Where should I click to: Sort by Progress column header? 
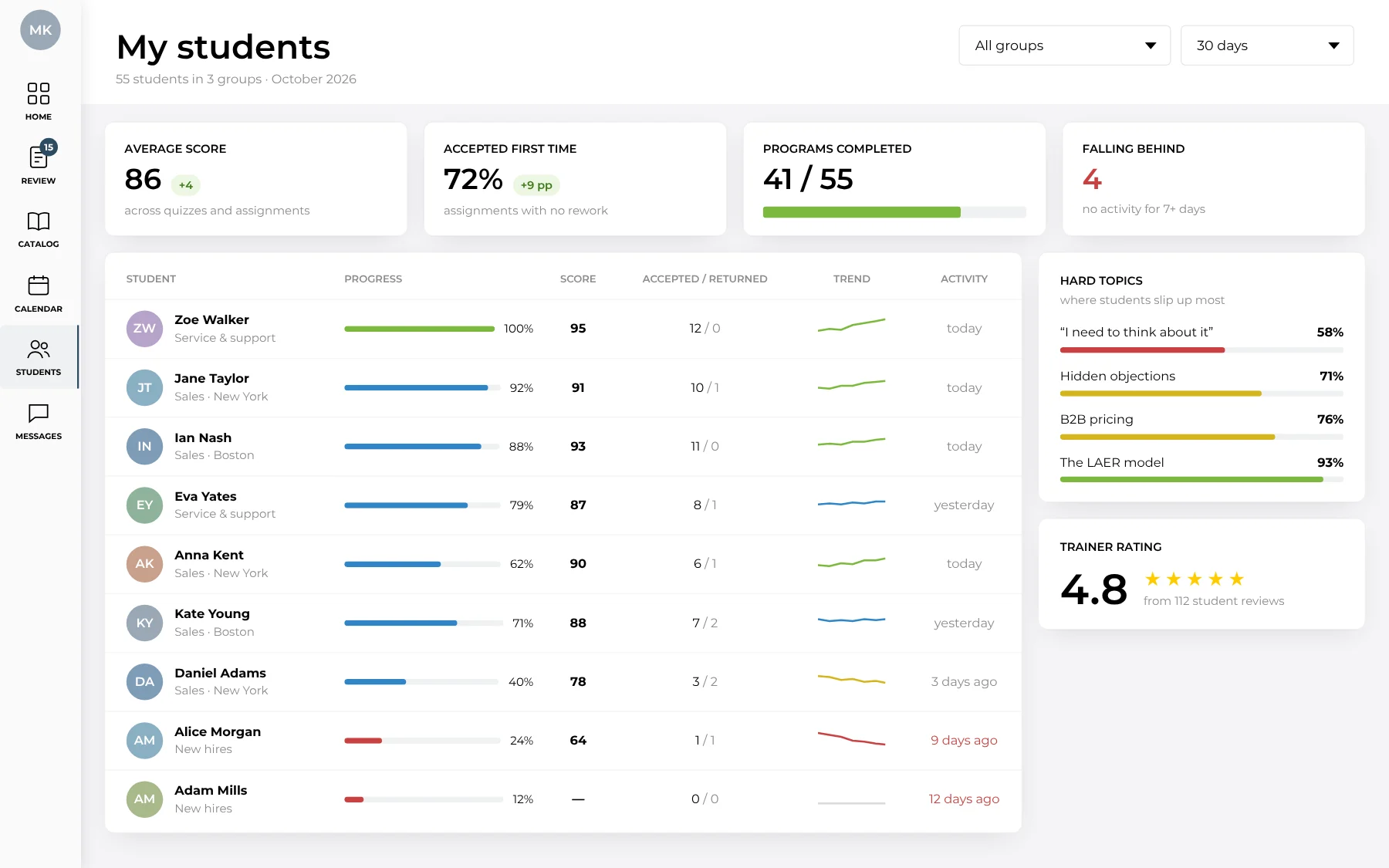373,279
